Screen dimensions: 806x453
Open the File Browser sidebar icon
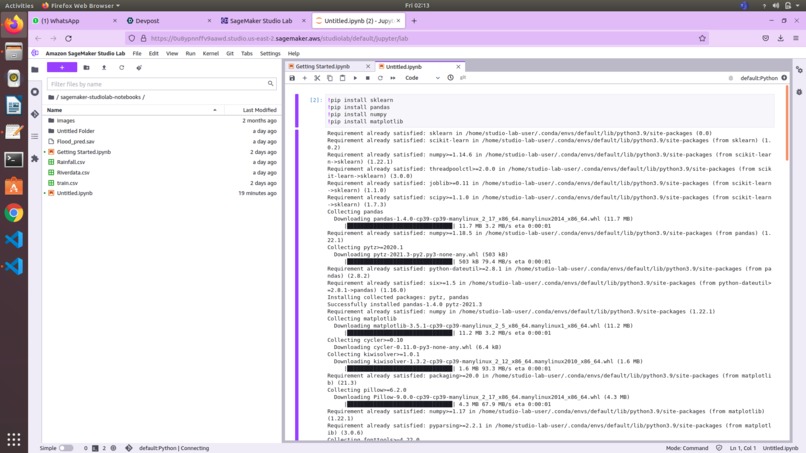tap(35, 69)
